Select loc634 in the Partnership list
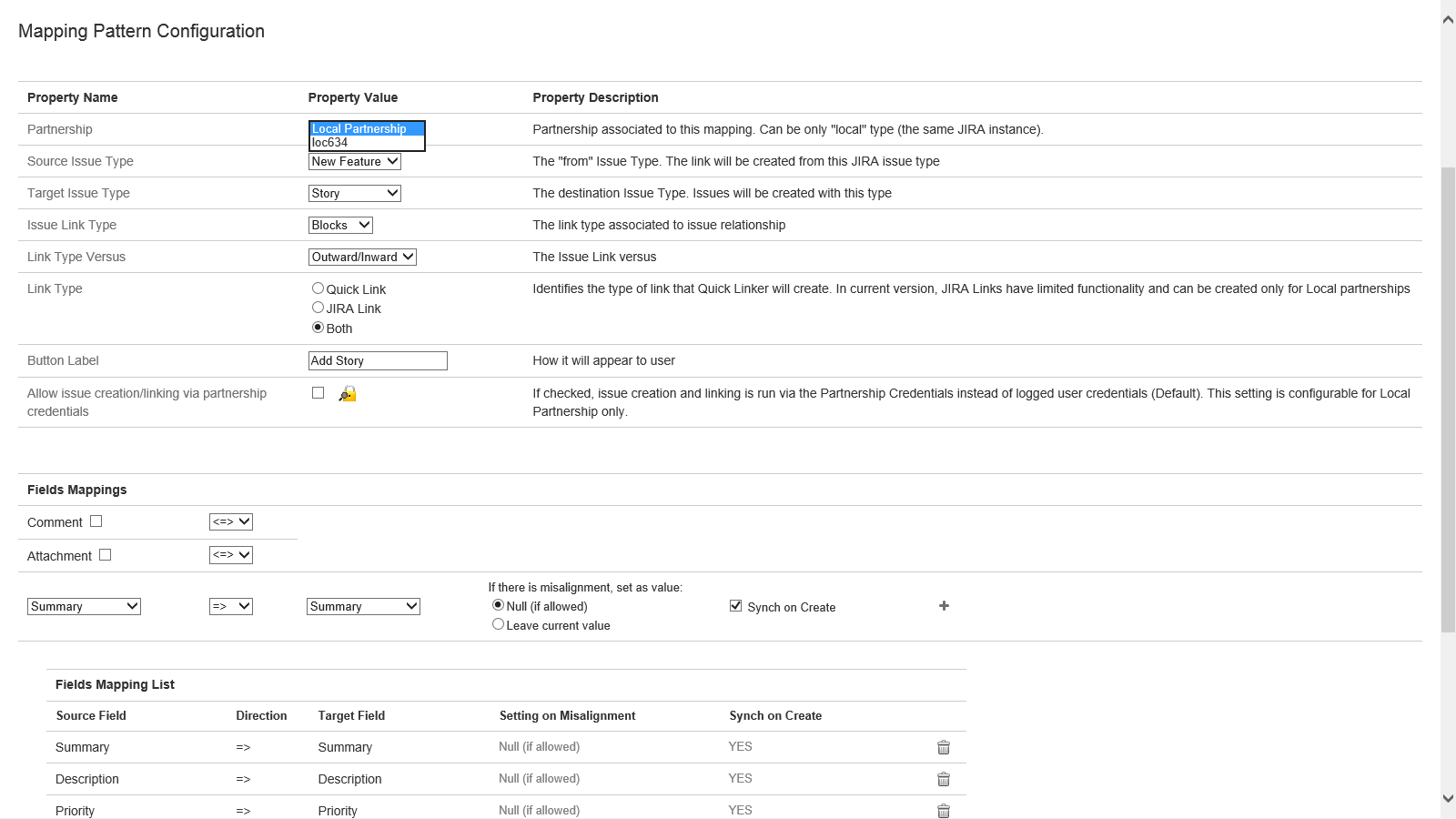The width and height of the screenshot is (1456, 819). coord(366,143)
